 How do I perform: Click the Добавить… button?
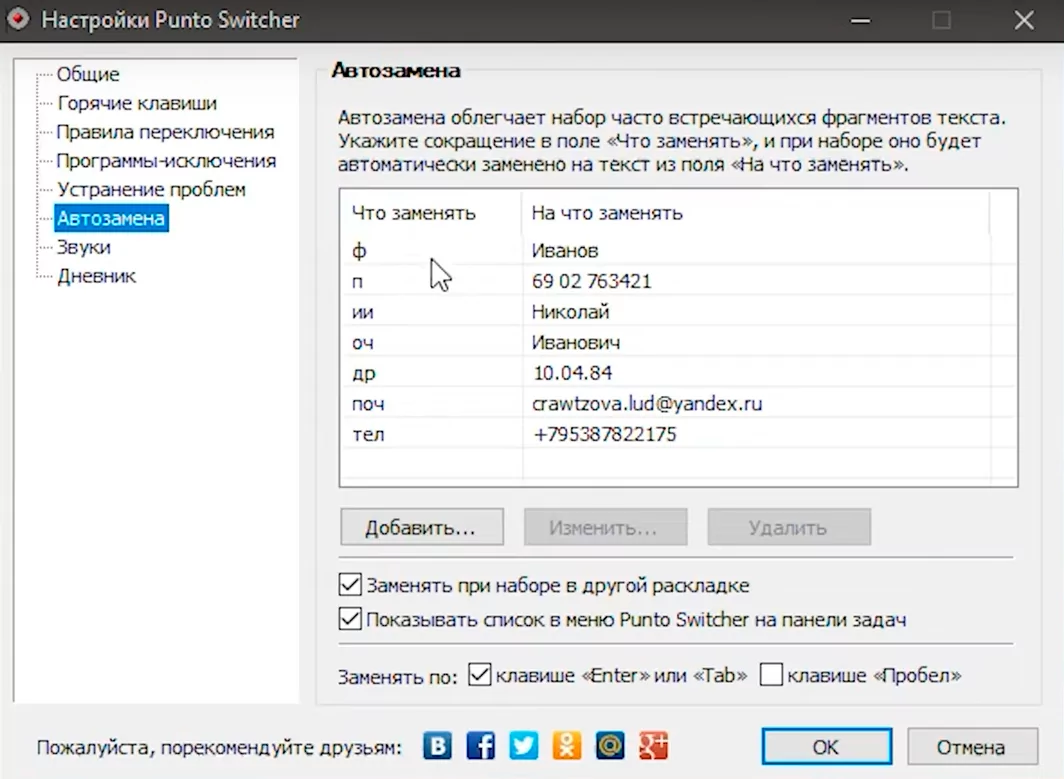pyautogui.click(x=422, y=527)
